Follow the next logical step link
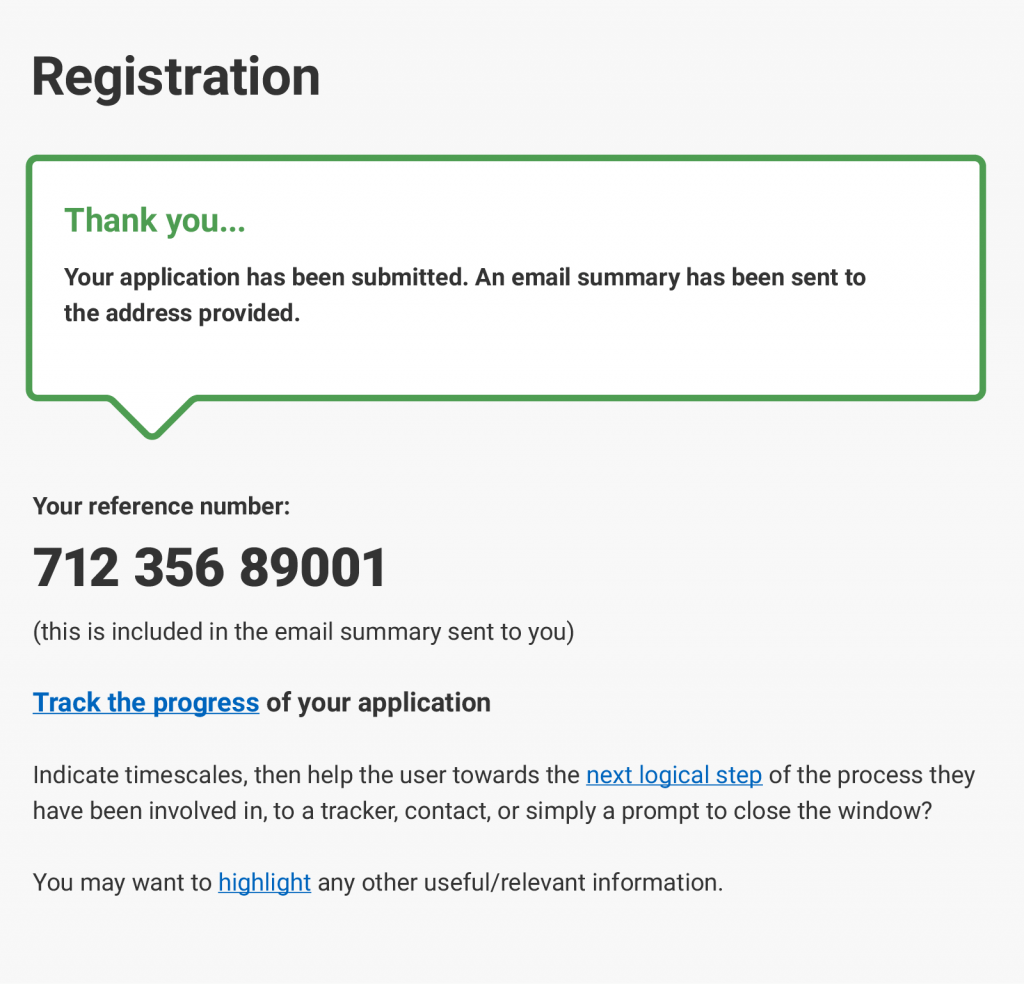This screenshot has height=984, width=1024. pyautogui.click(x=674, y=776)
